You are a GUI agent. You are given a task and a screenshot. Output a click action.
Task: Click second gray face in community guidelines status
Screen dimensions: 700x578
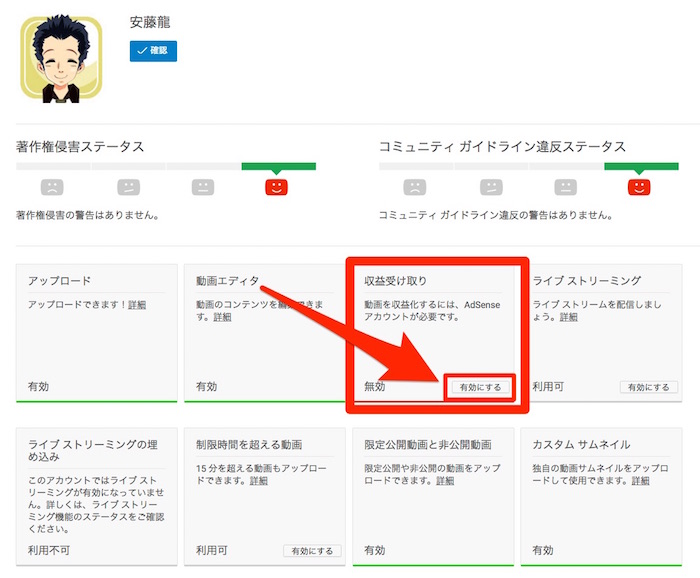pos(490,187)
